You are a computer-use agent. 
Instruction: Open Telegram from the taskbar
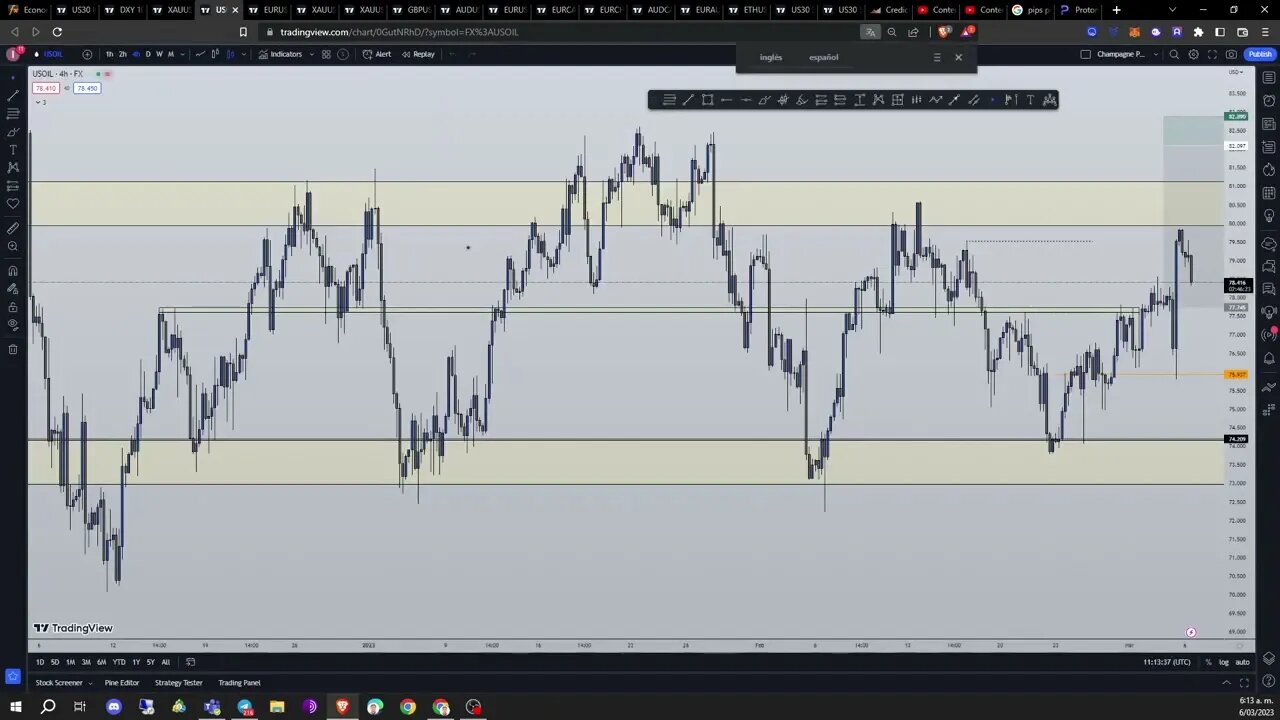244,707
